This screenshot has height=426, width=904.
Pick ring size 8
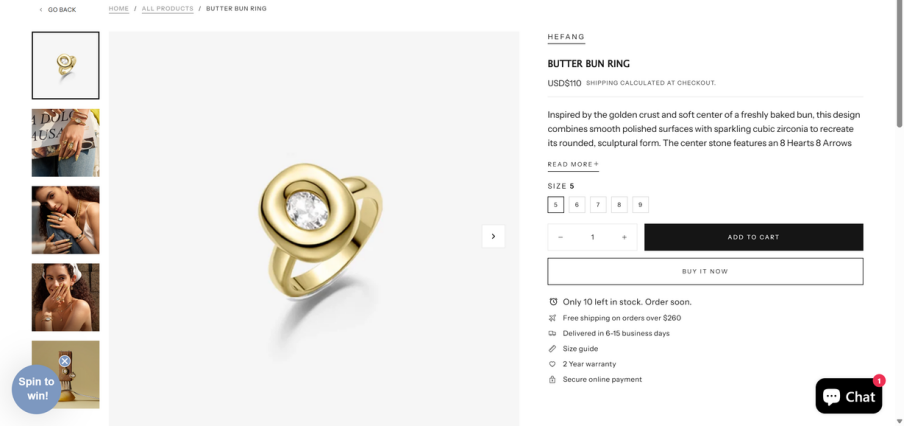(620, 205)
